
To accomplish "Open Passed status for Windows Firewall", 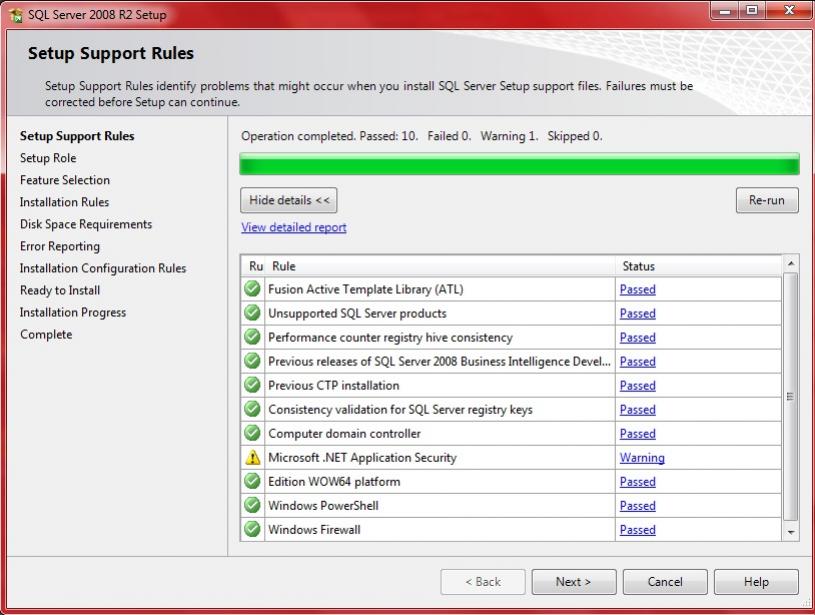I will pos(638,530).
